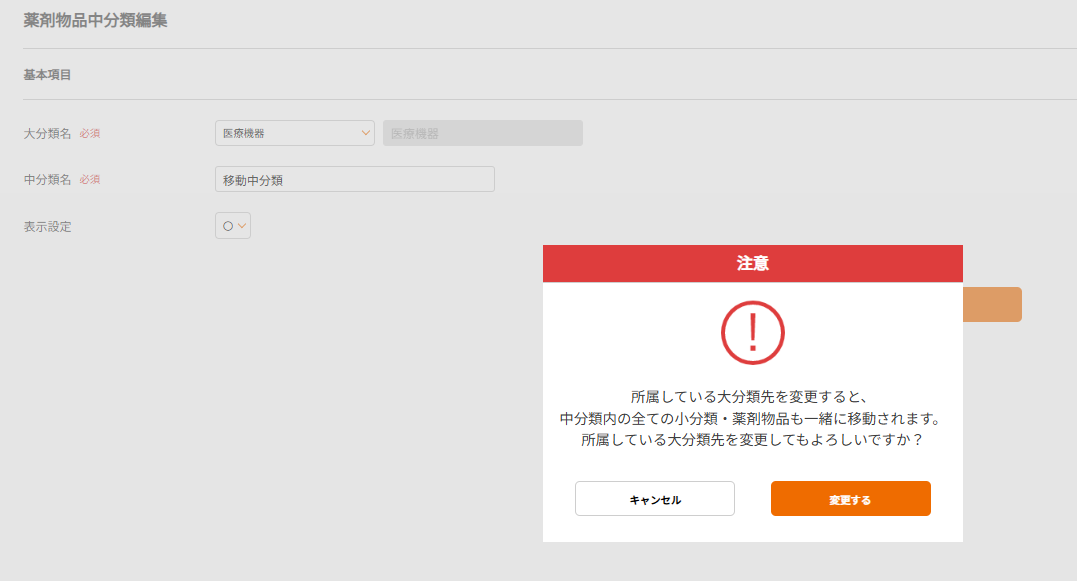Image resolution: width=1077 pixels, height=581 pixels.
Task: Click the message line starting 所属している大分類先を変更すると
Action: pyautogui.click(x=752, y=396)
